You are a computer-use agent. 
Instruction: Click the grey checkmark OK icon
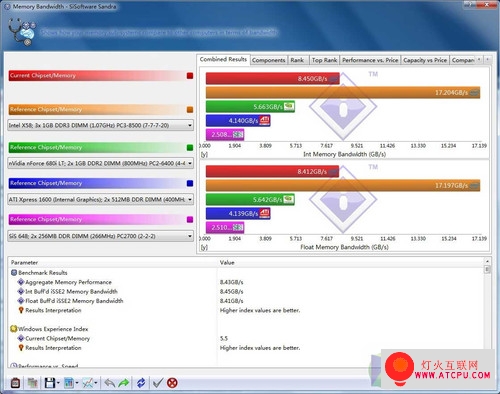[158, 383]
